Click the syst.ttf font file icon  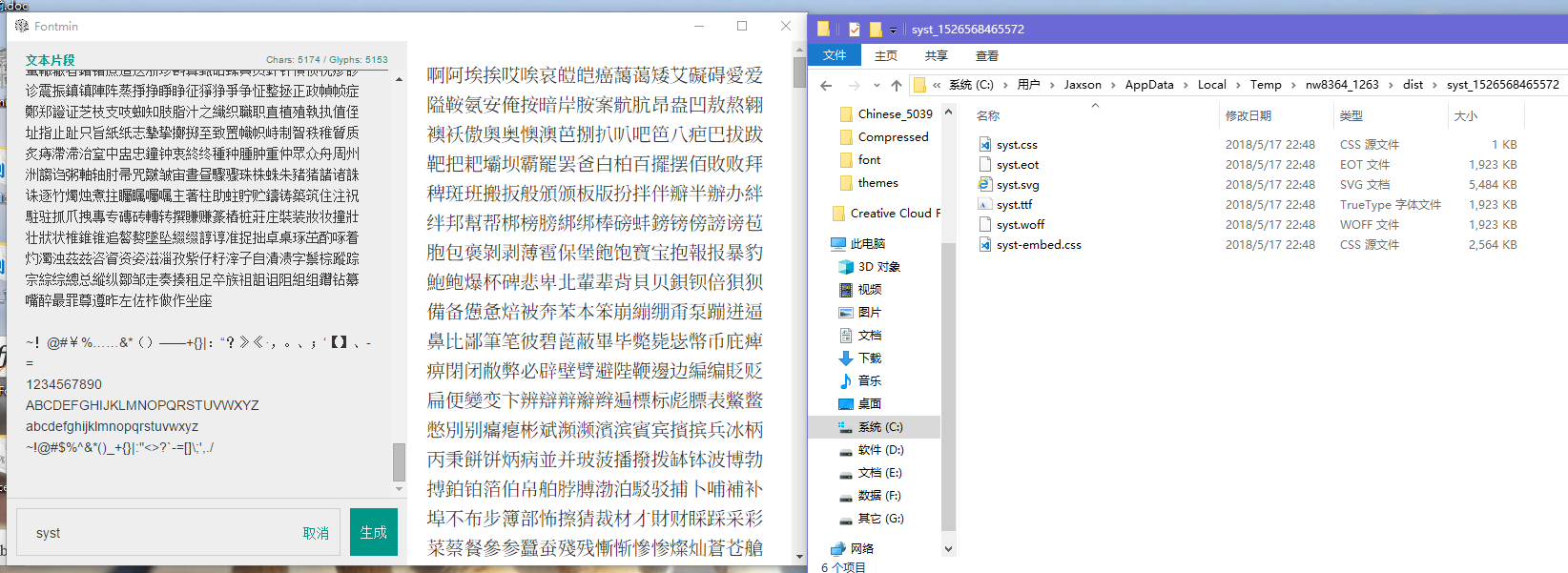(985, 204)
